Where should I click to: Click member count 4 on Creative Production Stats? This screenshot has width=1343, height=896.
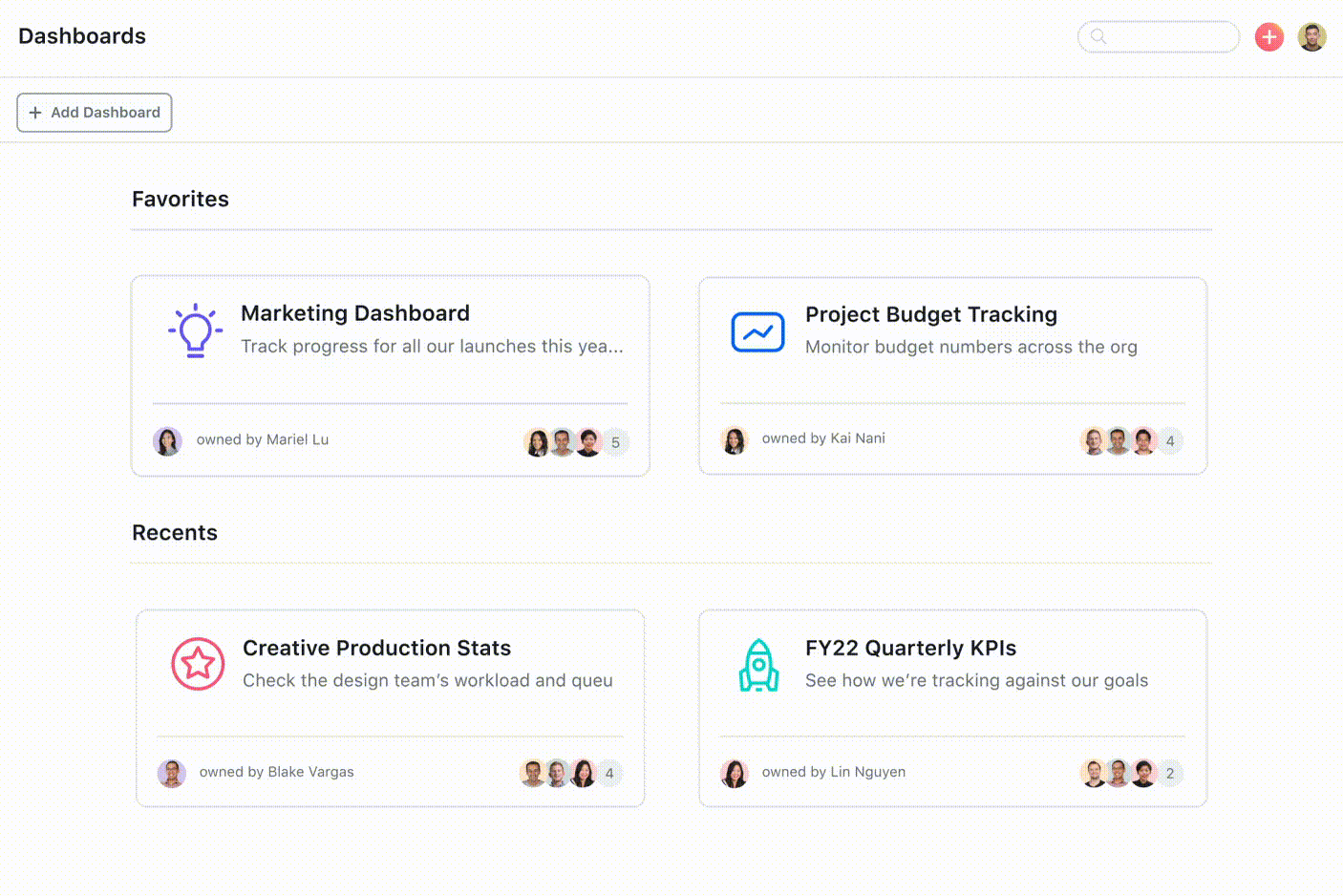609,774
